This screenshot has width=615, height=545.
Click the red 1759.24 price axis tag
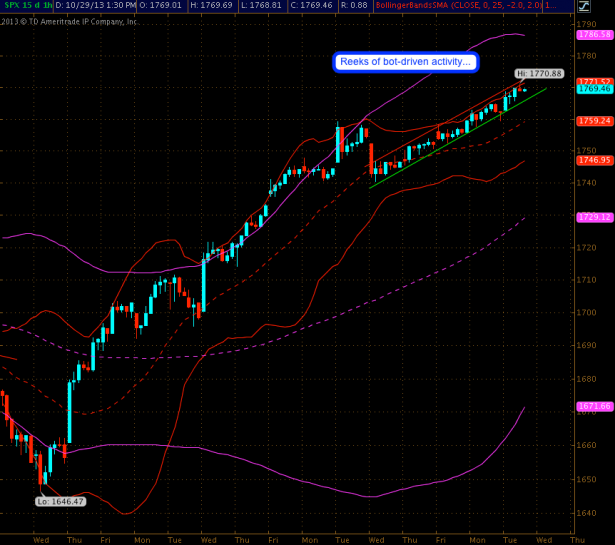594,121
